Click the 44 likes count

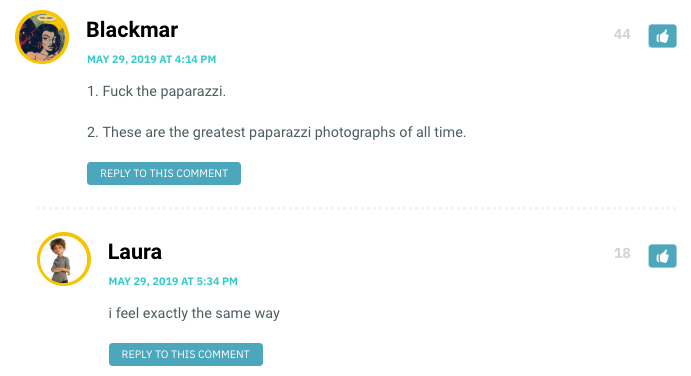pos(622,34)
